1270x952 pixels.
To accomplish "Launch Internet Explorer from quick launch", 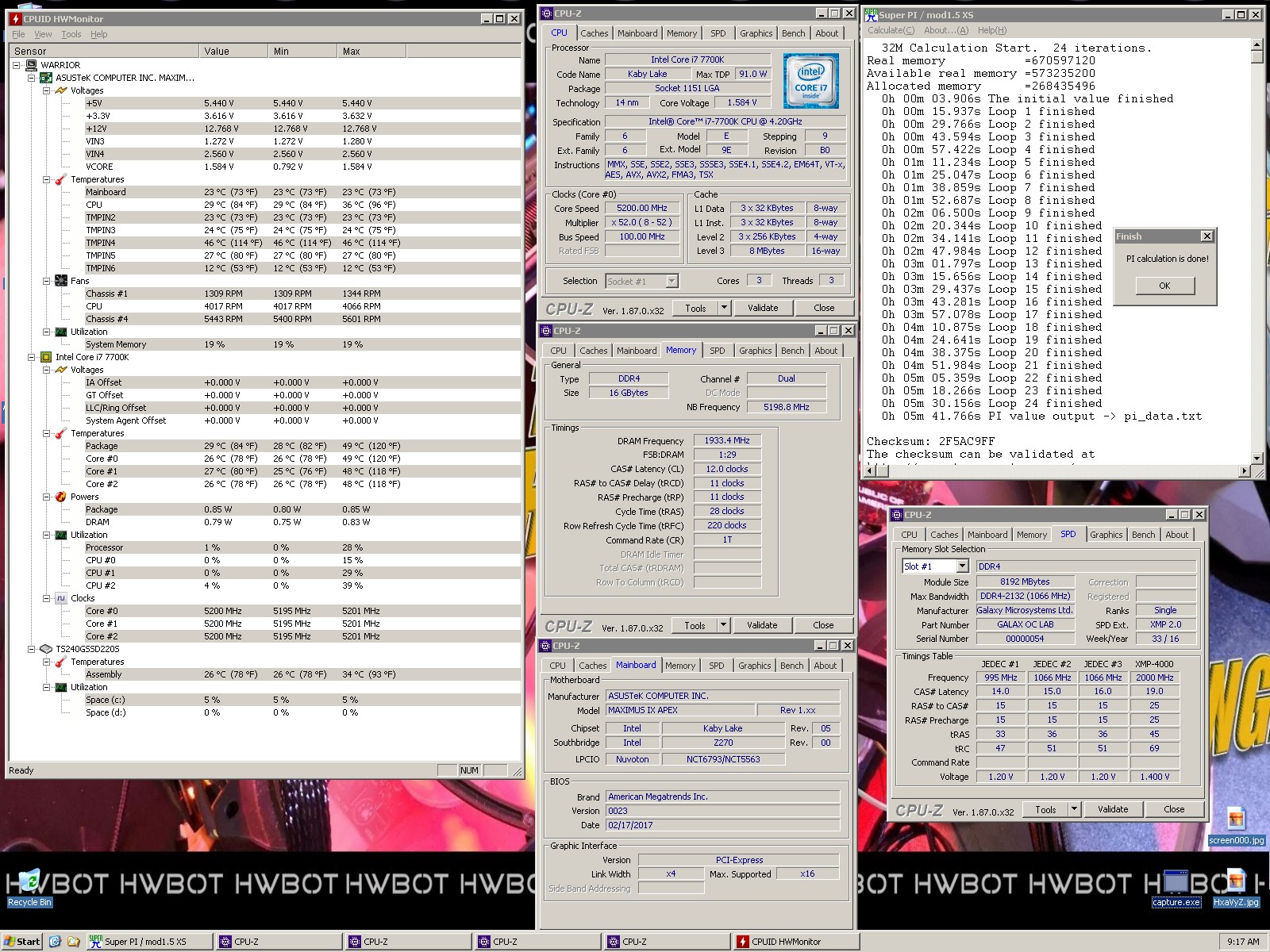I will tap(55, 942).
